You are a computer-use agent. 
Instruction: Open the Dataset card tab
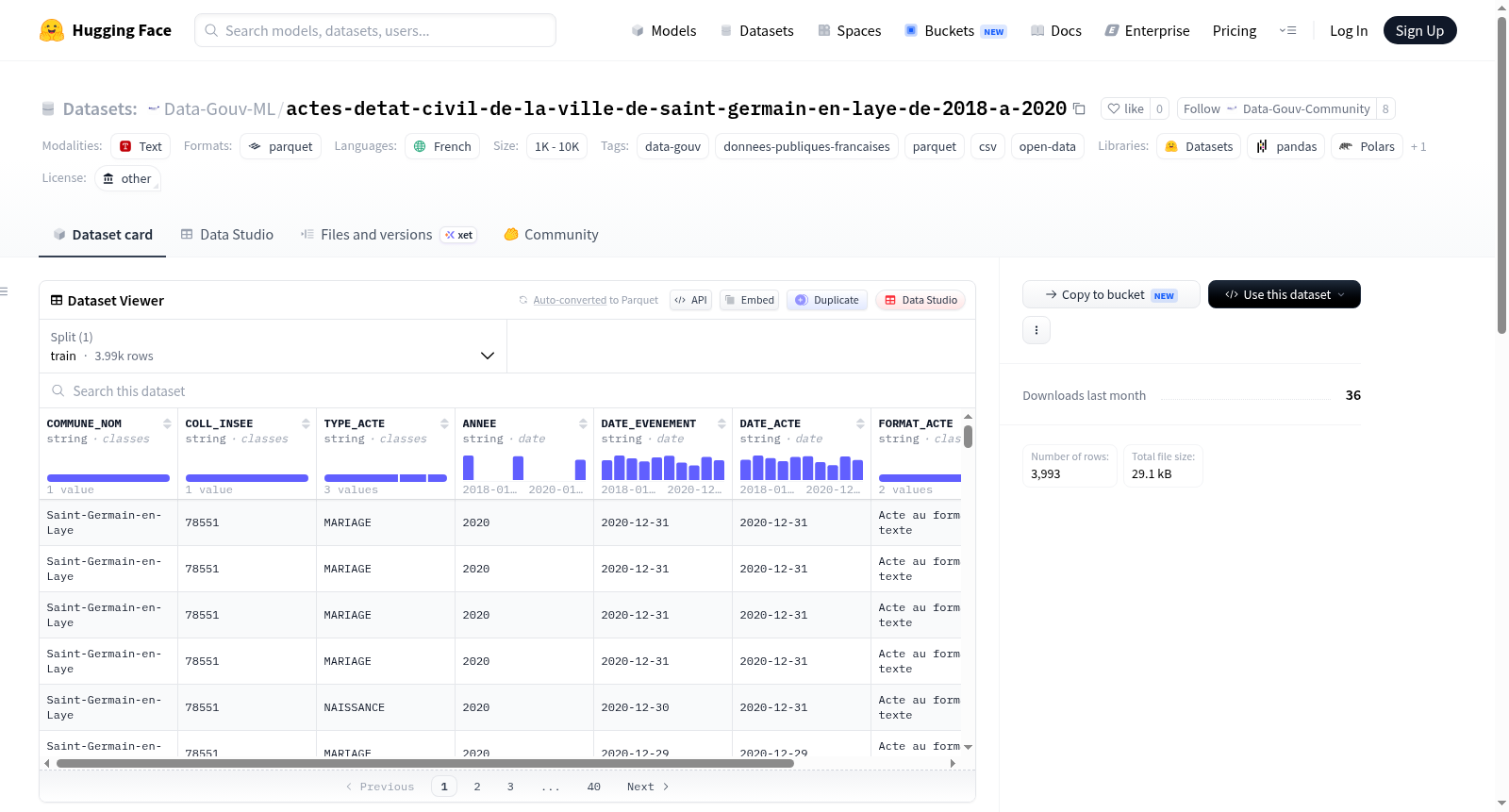pos(103,235)
